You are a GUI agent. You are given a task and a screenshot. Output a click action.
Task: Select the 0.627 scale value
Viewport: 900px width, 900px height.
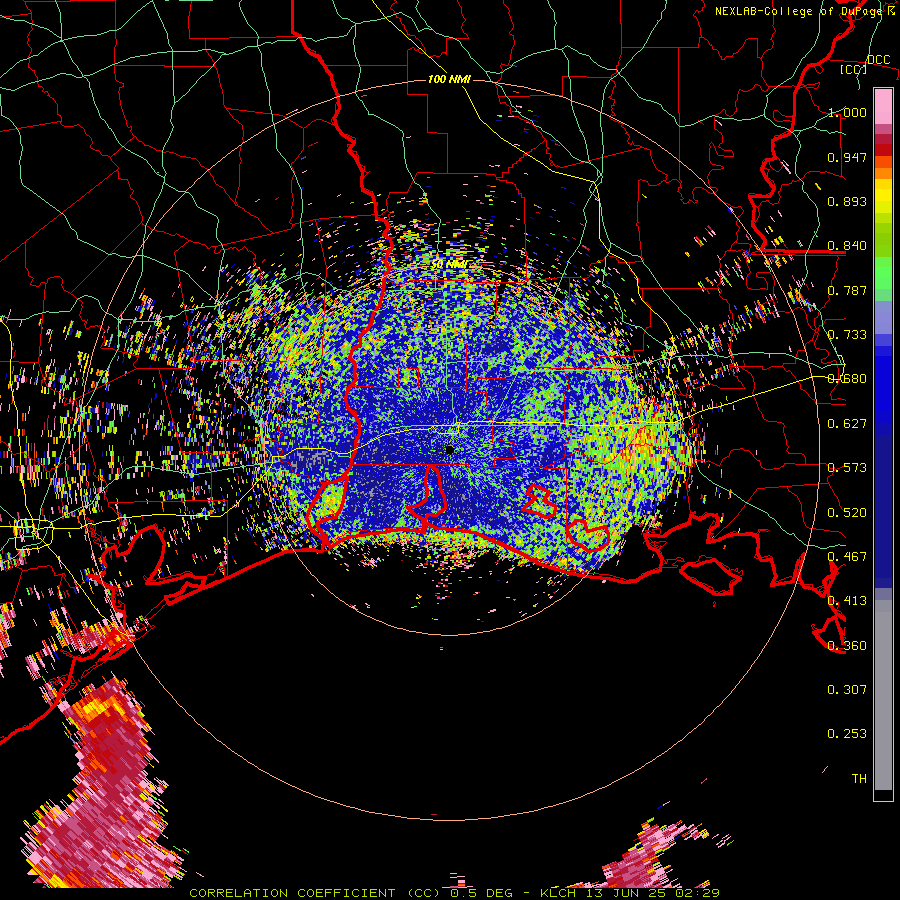pyautogui.click(x=847, y=424)
